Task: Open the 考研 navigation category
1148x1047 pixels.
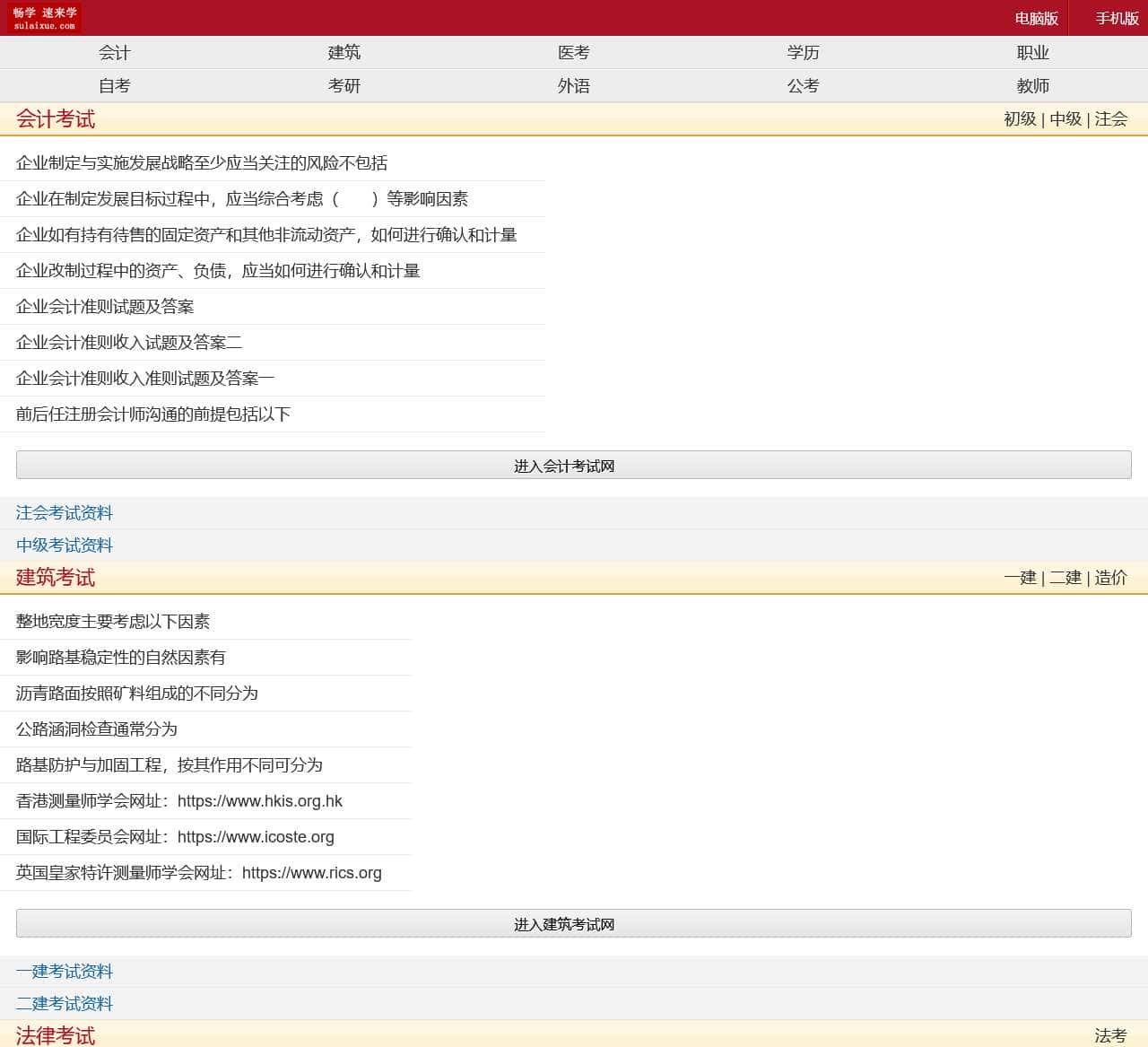Action: pos(344,86)
